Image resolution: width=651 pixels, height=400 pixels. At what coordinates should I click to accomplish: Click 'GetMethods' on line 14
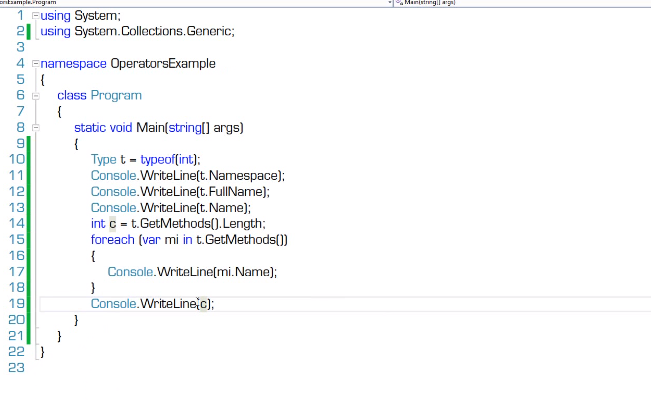coord(175,224)
